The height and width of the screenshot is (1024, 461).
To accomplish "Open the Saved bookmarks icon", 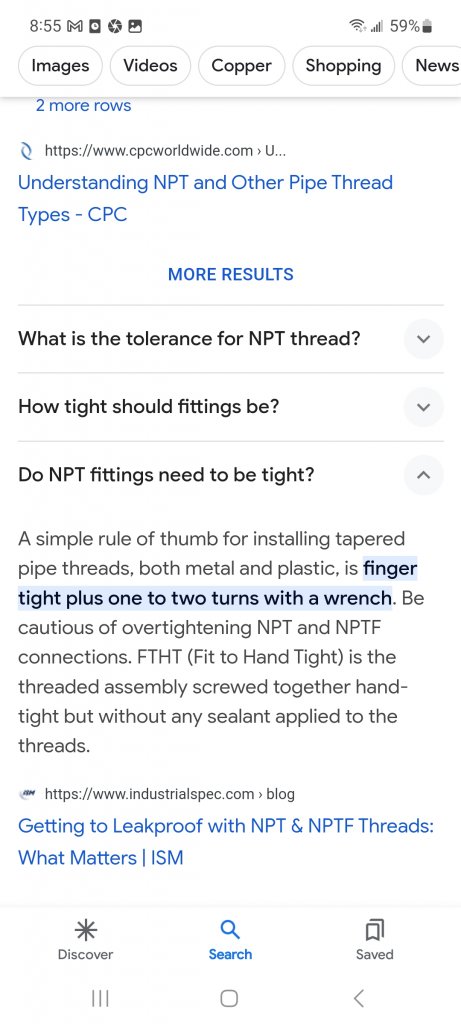I will 375,929.
